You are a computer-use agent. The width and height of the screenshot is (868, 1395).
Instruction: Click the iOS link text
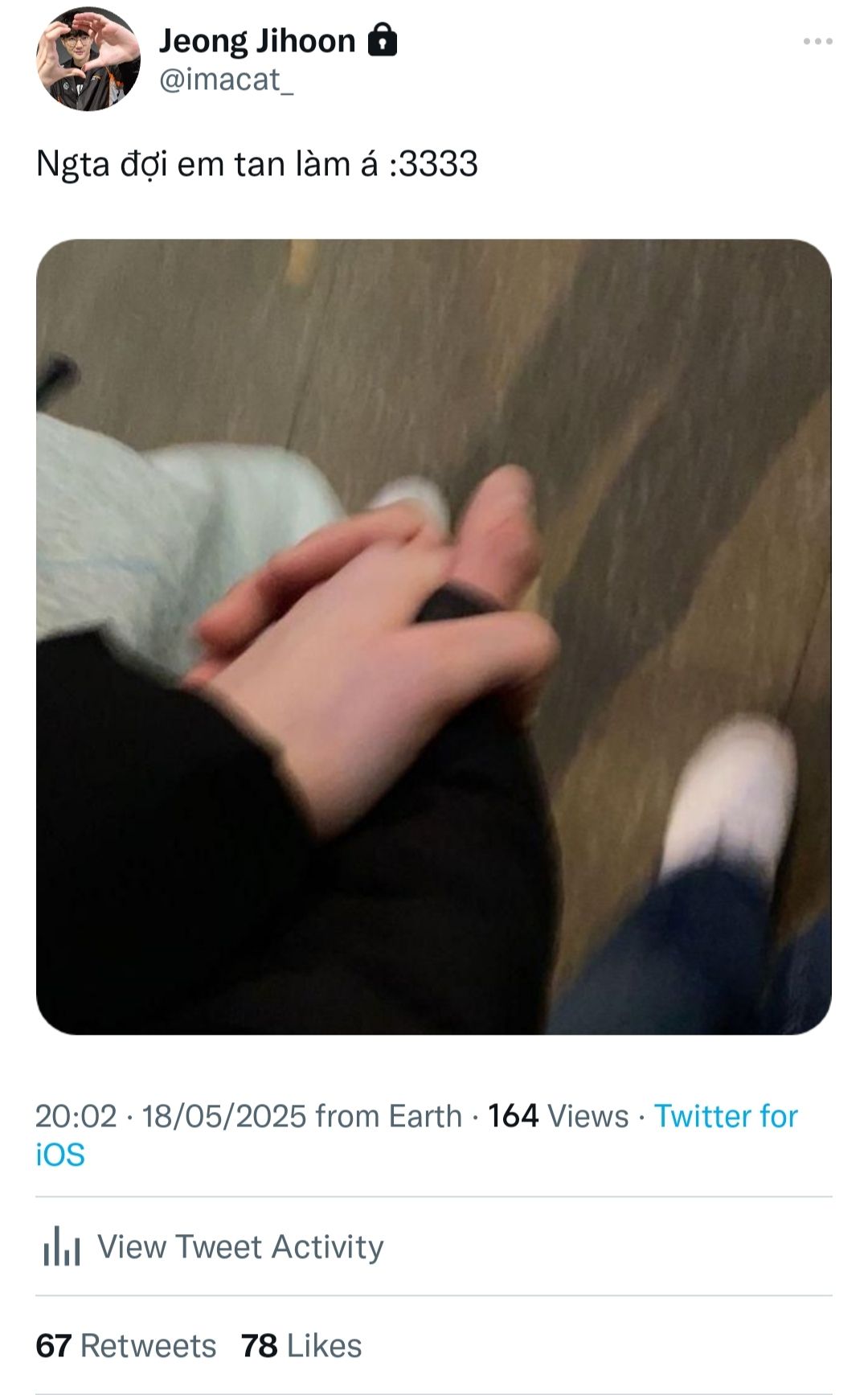coord(60,1155)
